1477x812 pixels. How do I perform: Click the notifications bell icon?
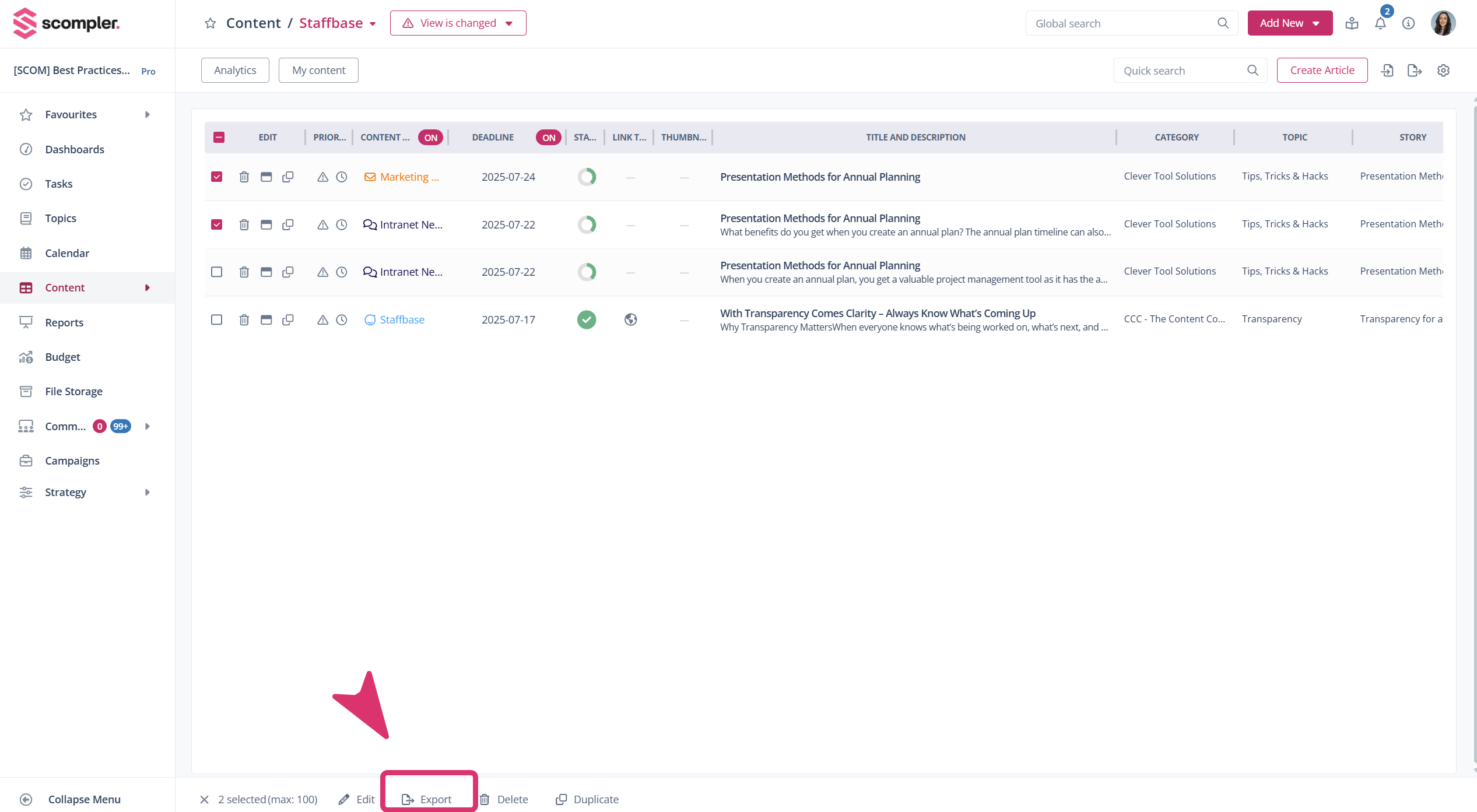(x=1380, y=23)
